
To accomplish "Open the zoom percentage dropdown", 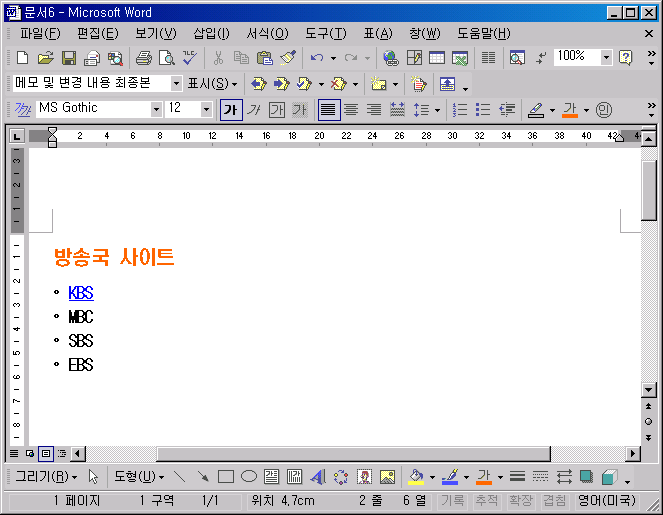I will pos(606,58).
